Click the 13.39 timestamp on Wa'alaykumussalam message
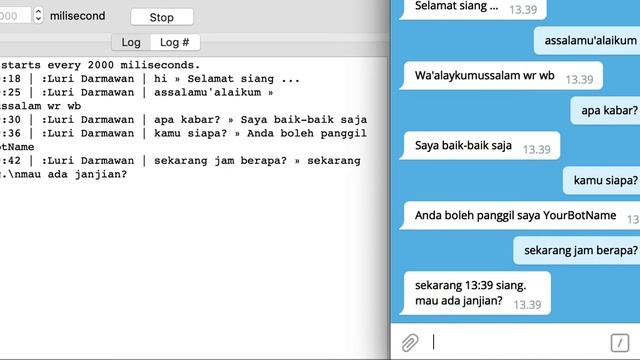Viewport: 640px width, 360px height. 579,80
